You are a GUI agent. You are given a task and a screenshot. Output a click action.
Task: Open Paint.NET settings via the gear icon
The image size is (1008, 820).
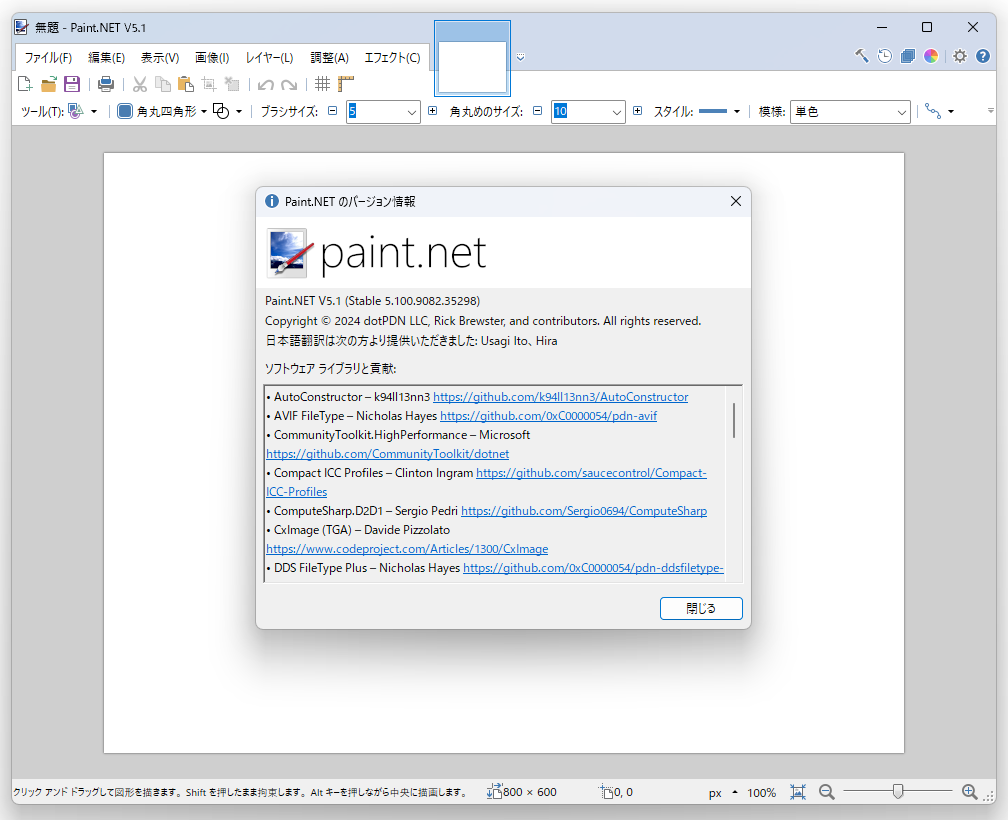tap(960, 56)
